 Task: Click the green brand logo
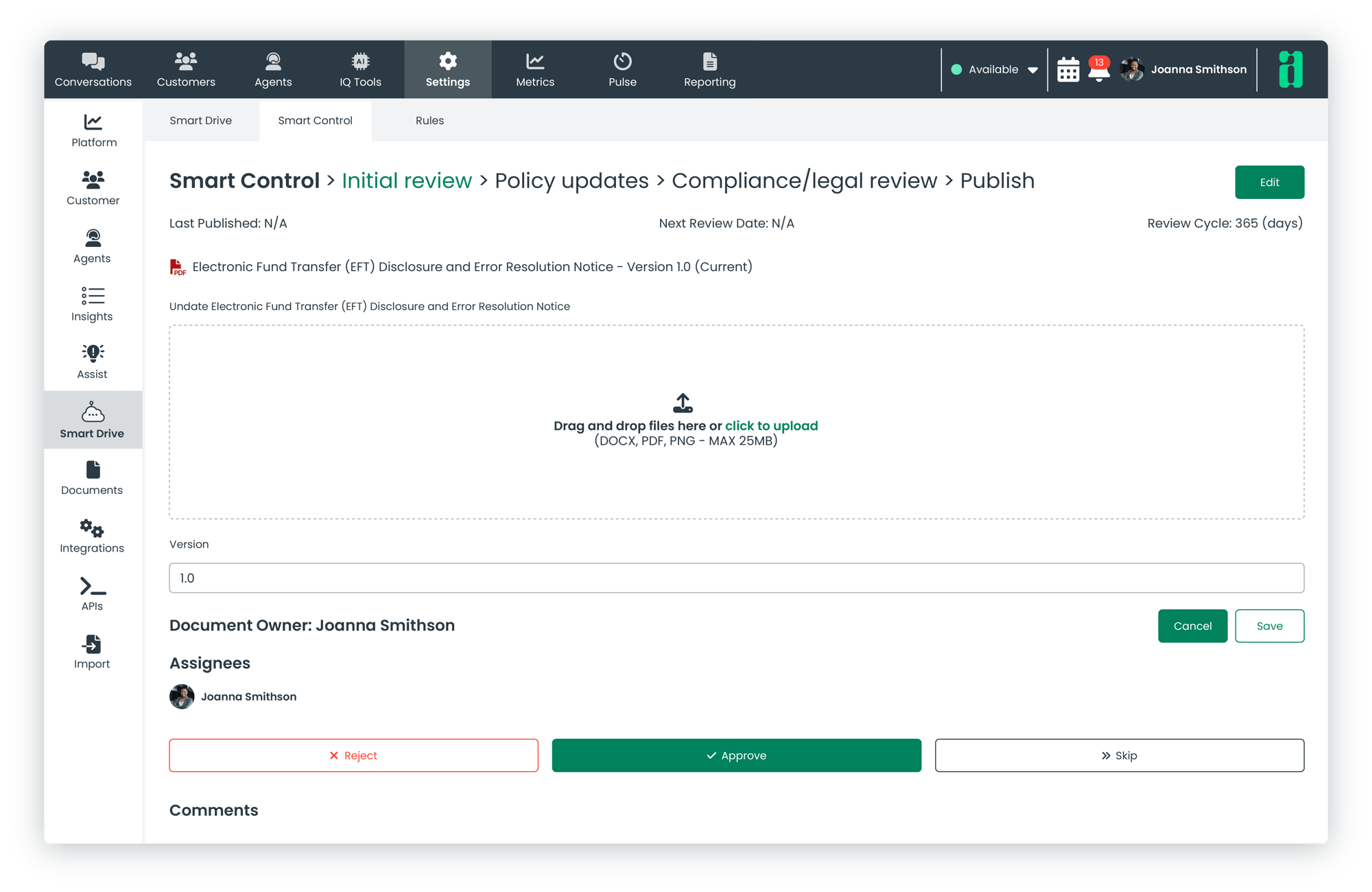point(1290,69)
